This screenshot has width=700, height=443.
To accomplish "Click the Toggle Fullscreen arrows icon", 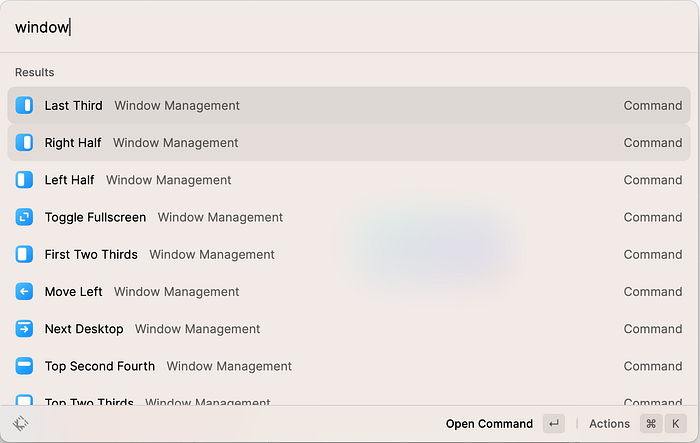I will click(24, 217).
